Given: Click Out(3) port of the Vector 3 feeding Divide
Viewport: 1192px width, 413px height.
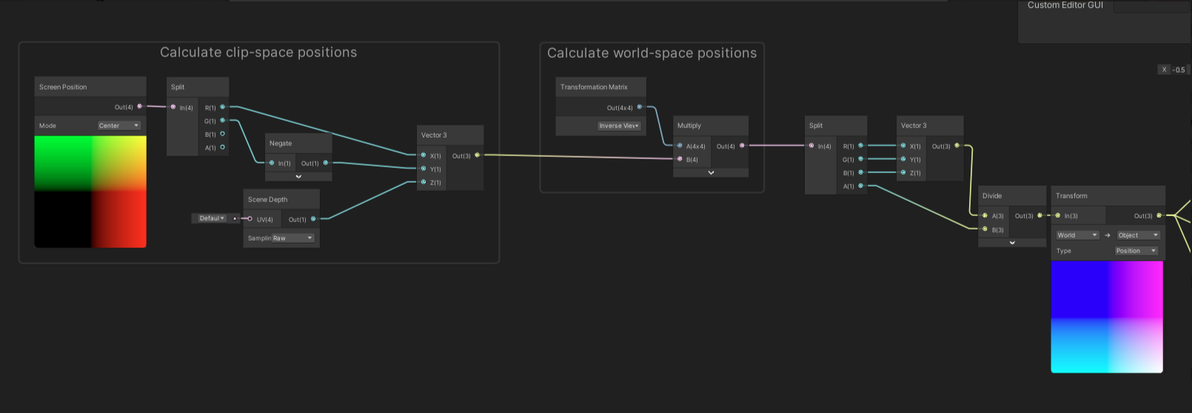Looking at the screenshot, I should (957, 145).
